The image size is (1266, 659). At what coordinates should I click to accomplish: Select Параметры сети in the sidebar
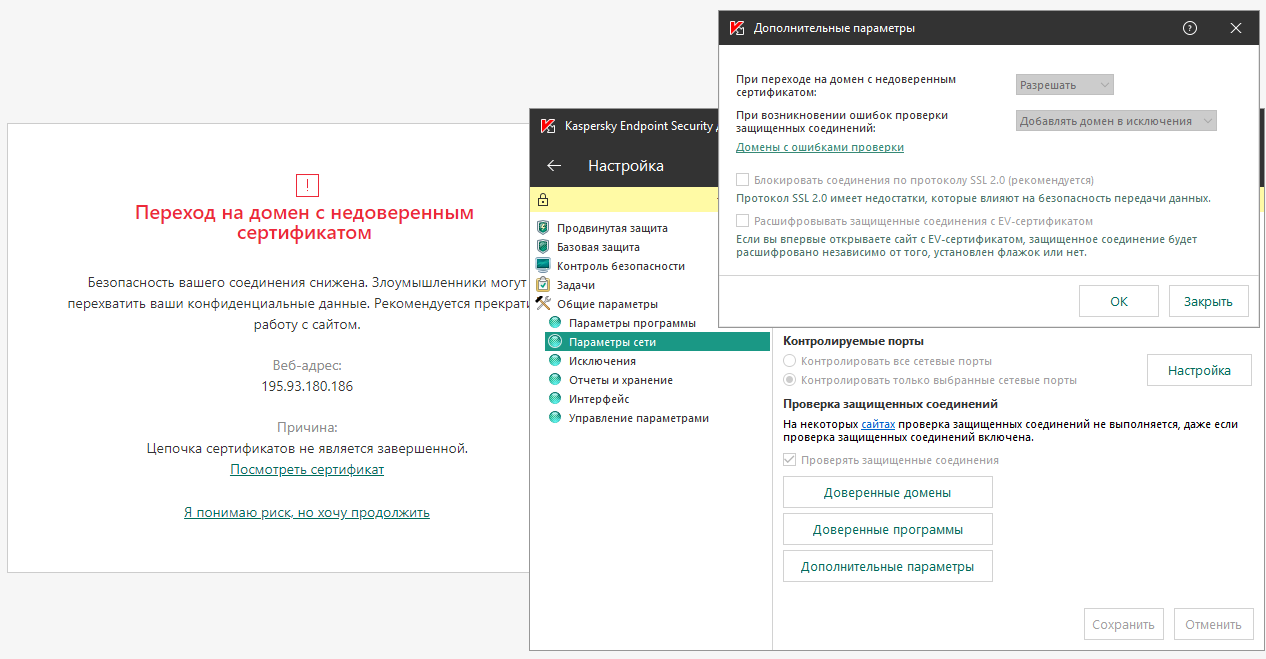tap(612, 342)
